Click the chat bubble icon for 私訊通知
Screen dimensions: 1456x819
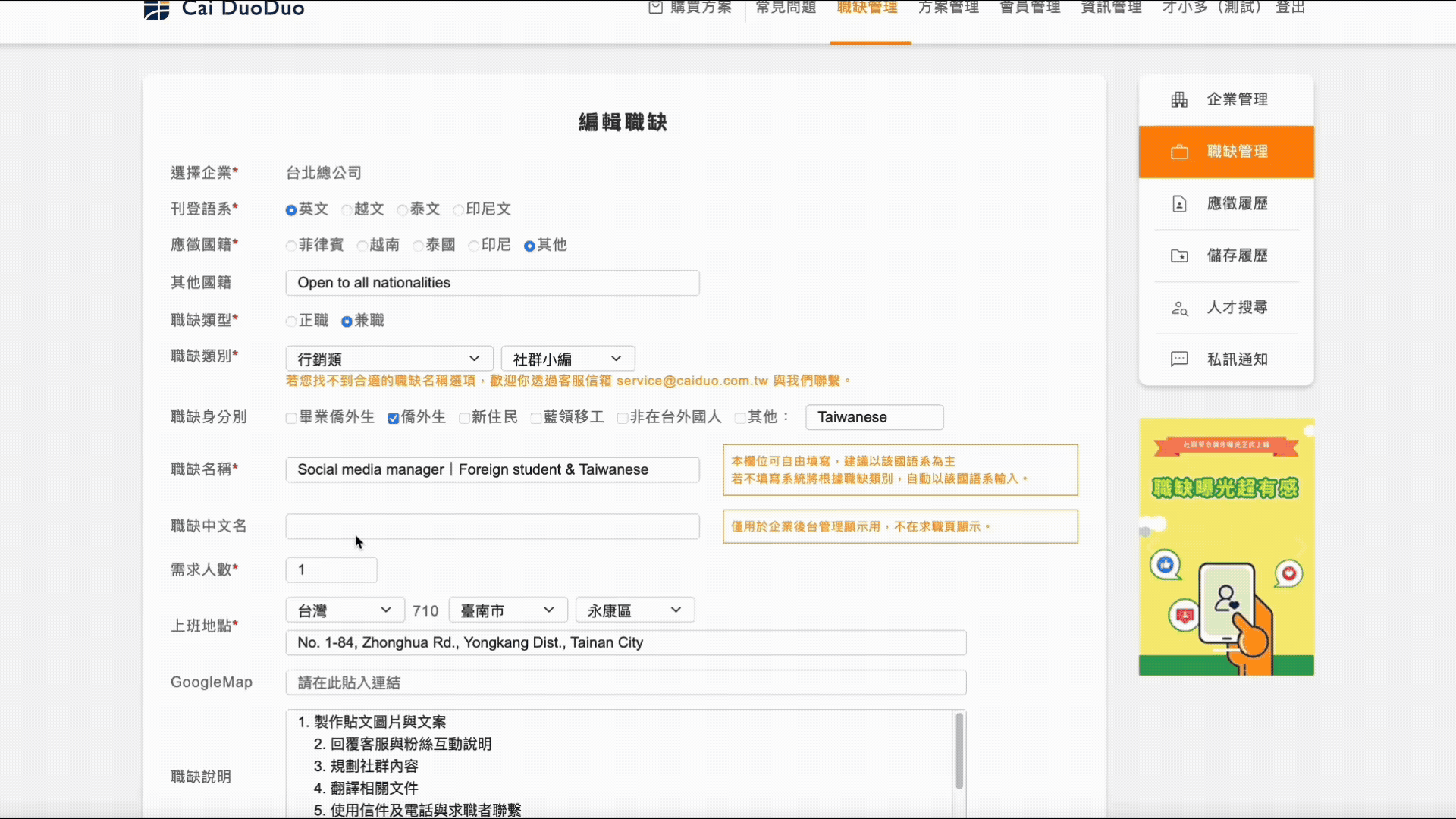pyautogui.click(x=1179, y=359)
